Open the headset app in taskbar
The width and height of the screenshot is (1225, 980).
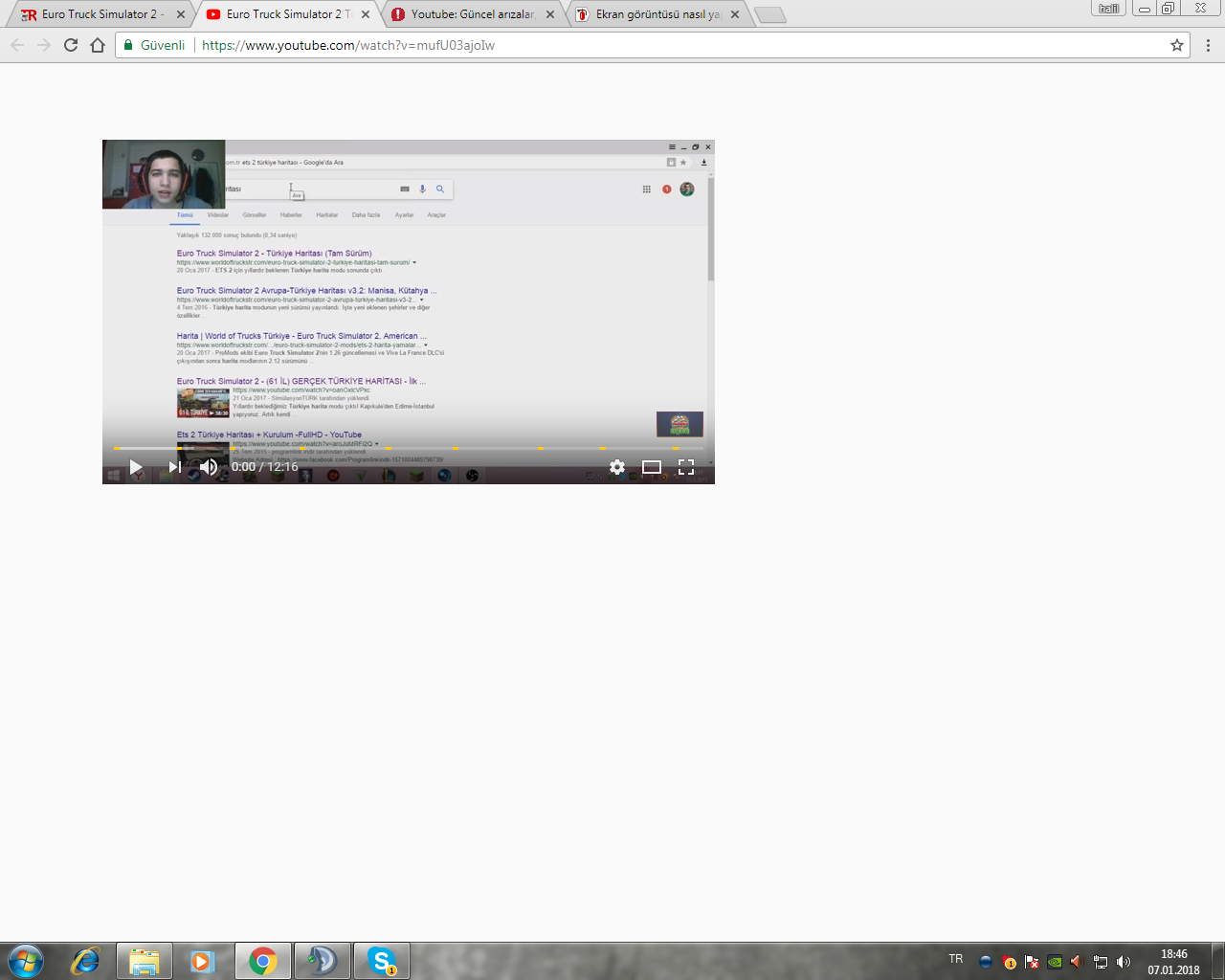point(322,961)
